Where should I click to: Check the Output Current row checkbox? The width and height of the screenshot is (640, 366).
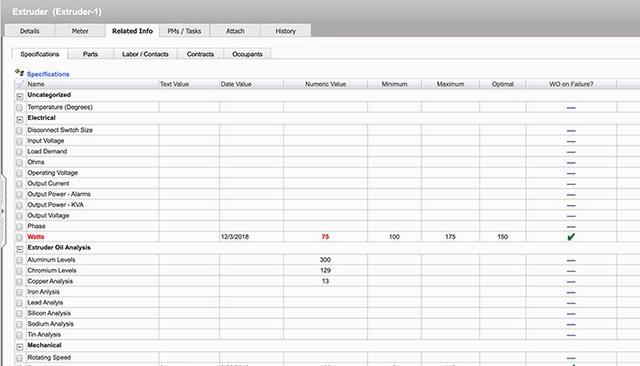[x=19, y=184]
